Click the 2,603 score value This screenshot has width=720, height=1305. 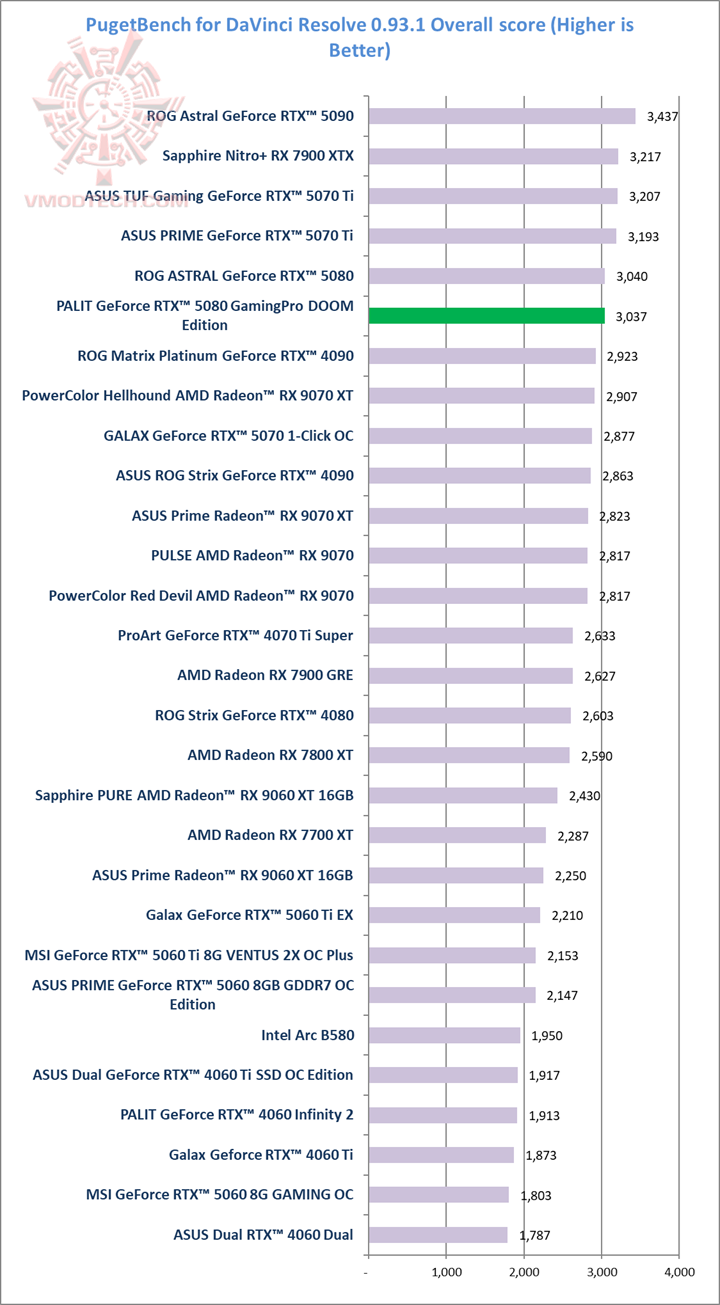(x=598, y=716)
